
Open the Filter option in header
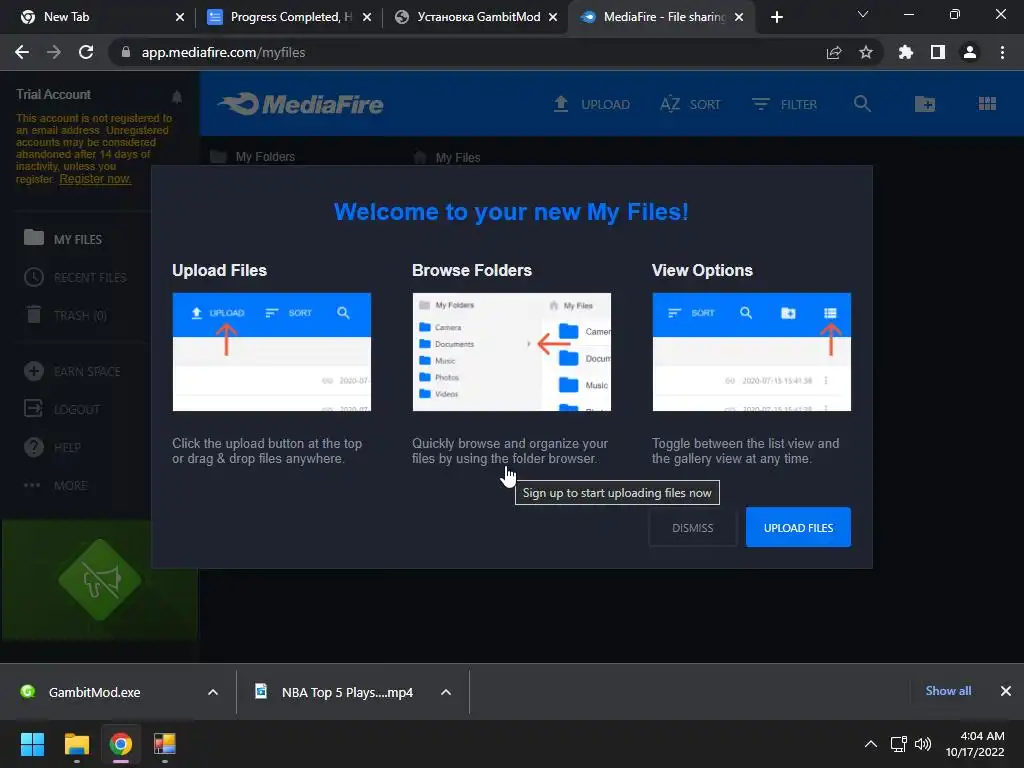(x=784, y=104)
